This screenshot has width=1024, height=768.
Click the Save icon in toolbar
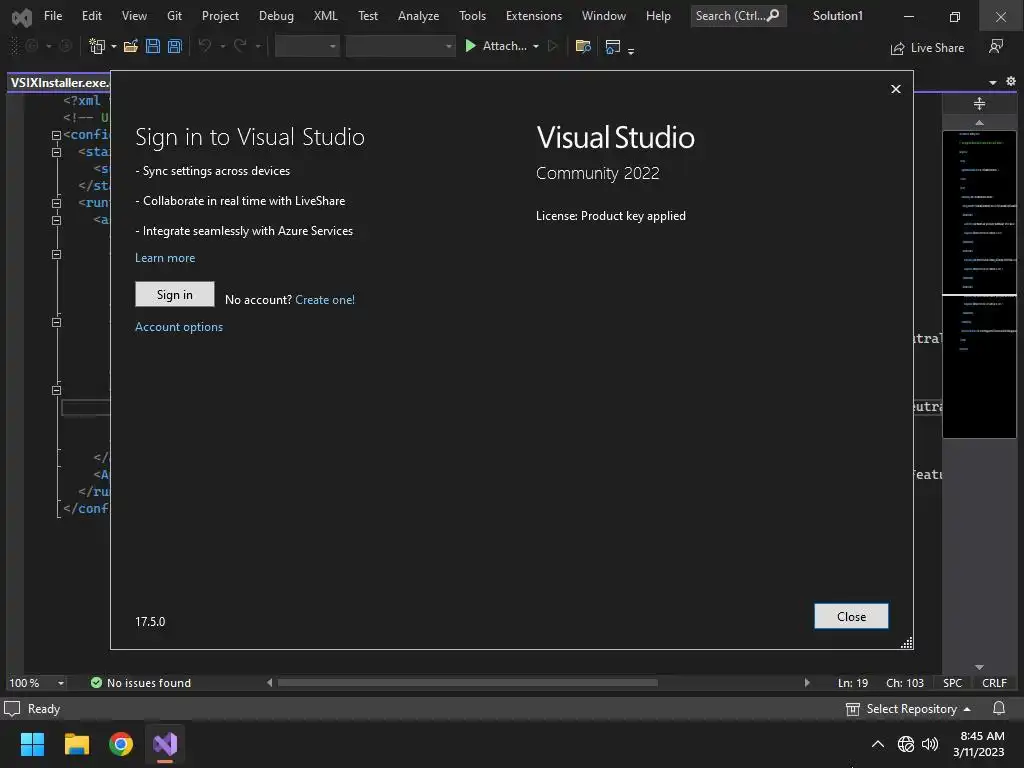coord(153,46)
